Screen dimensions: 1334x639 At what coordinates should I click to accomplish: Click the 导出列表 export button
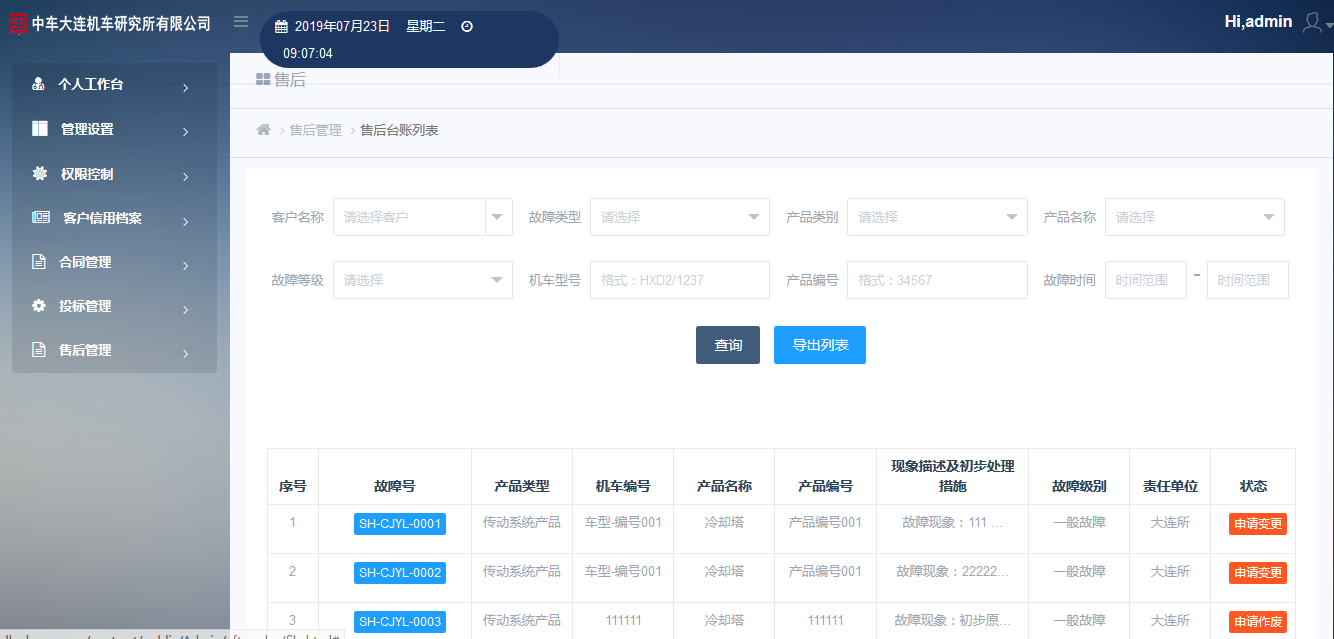pyautogui.click(x=819, y=345)
